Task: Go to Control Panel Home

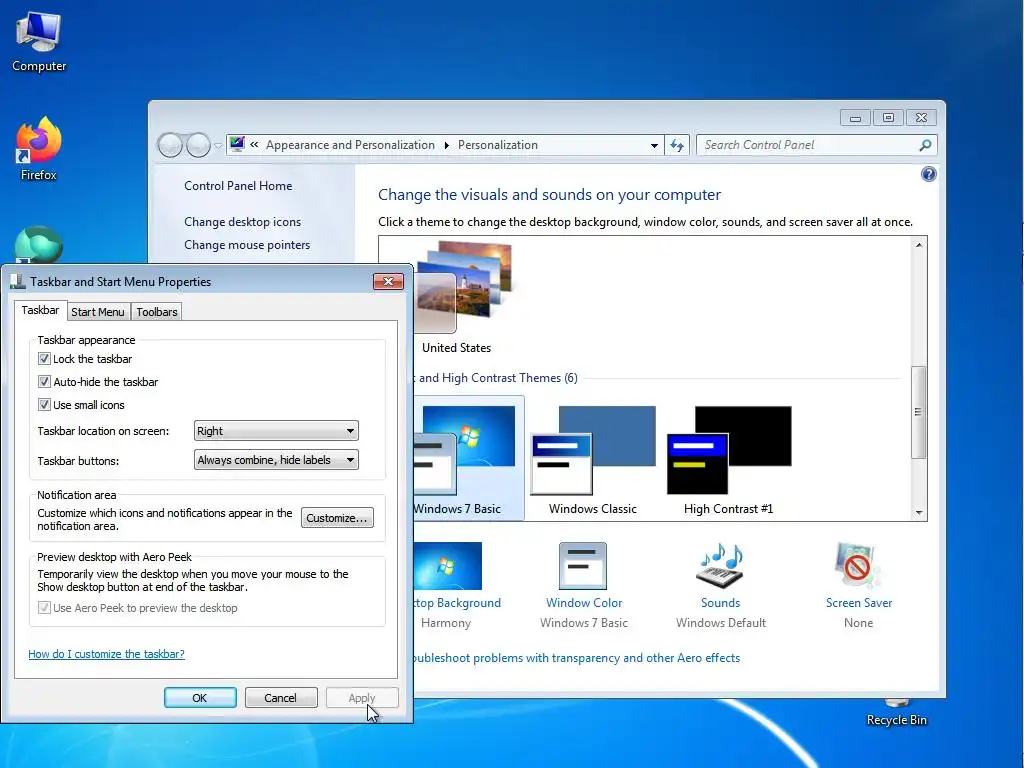Action: point(238,185)
